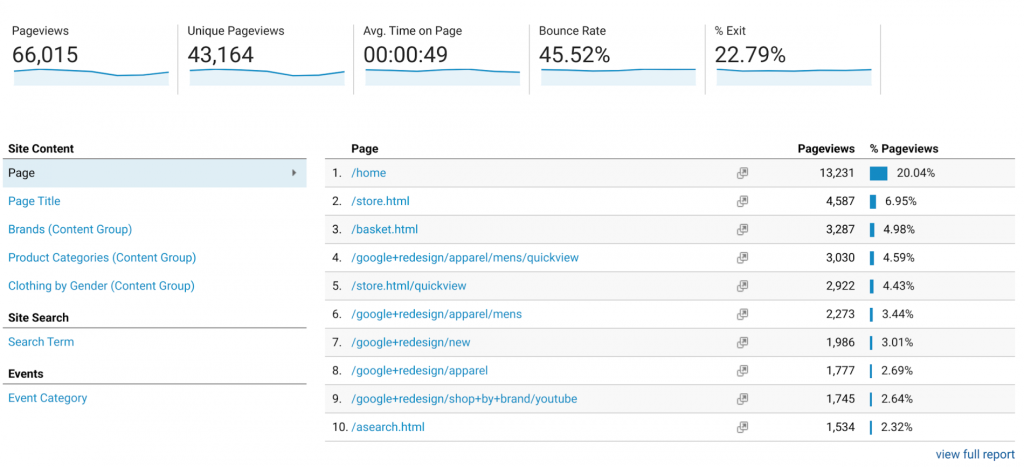Click the 4.98% percentage value
The width and height of the screenshot is (1024, 467).
point(899,229)
